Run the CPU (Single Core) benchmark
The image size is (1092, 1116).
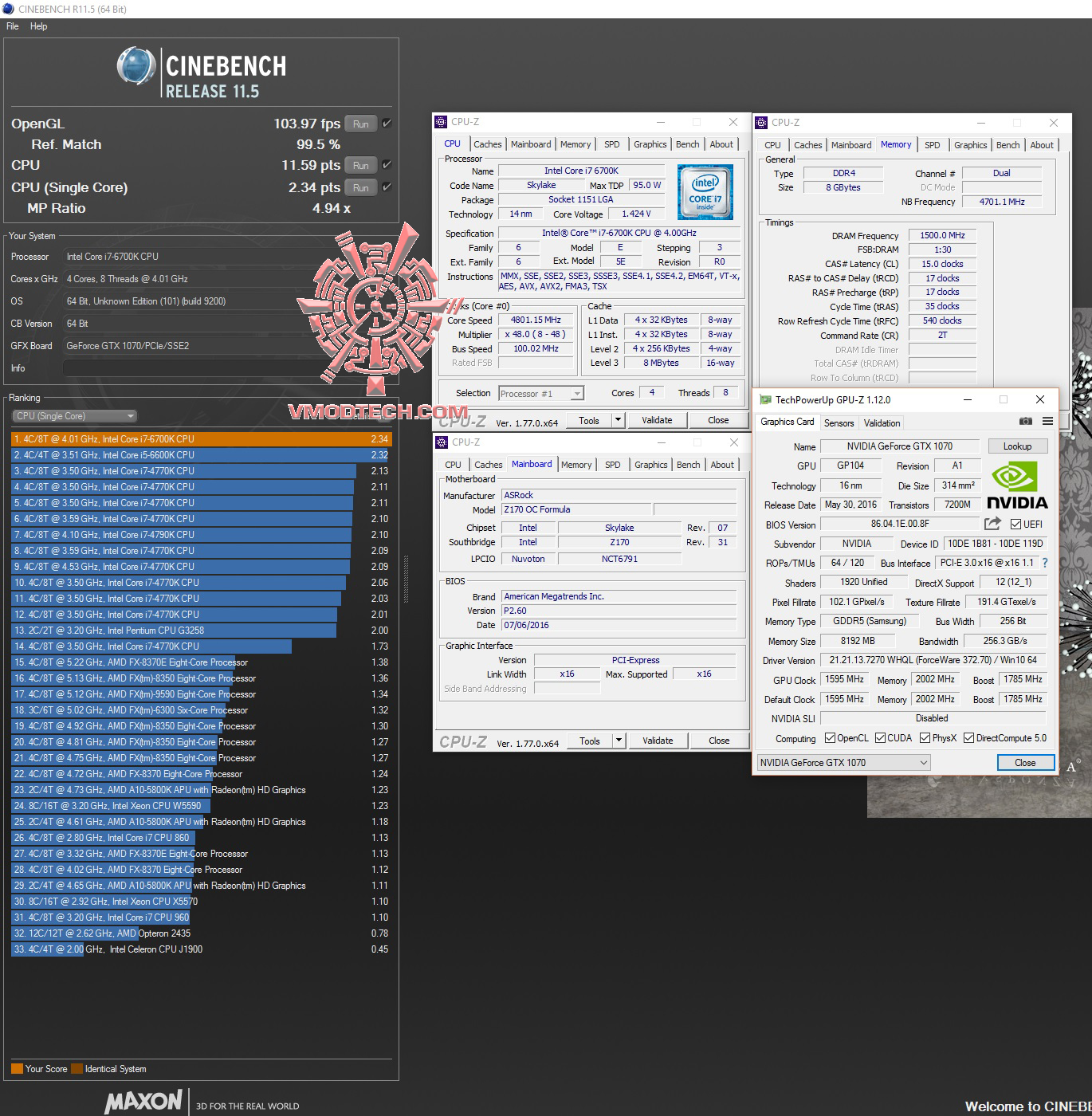coord(361,187)
